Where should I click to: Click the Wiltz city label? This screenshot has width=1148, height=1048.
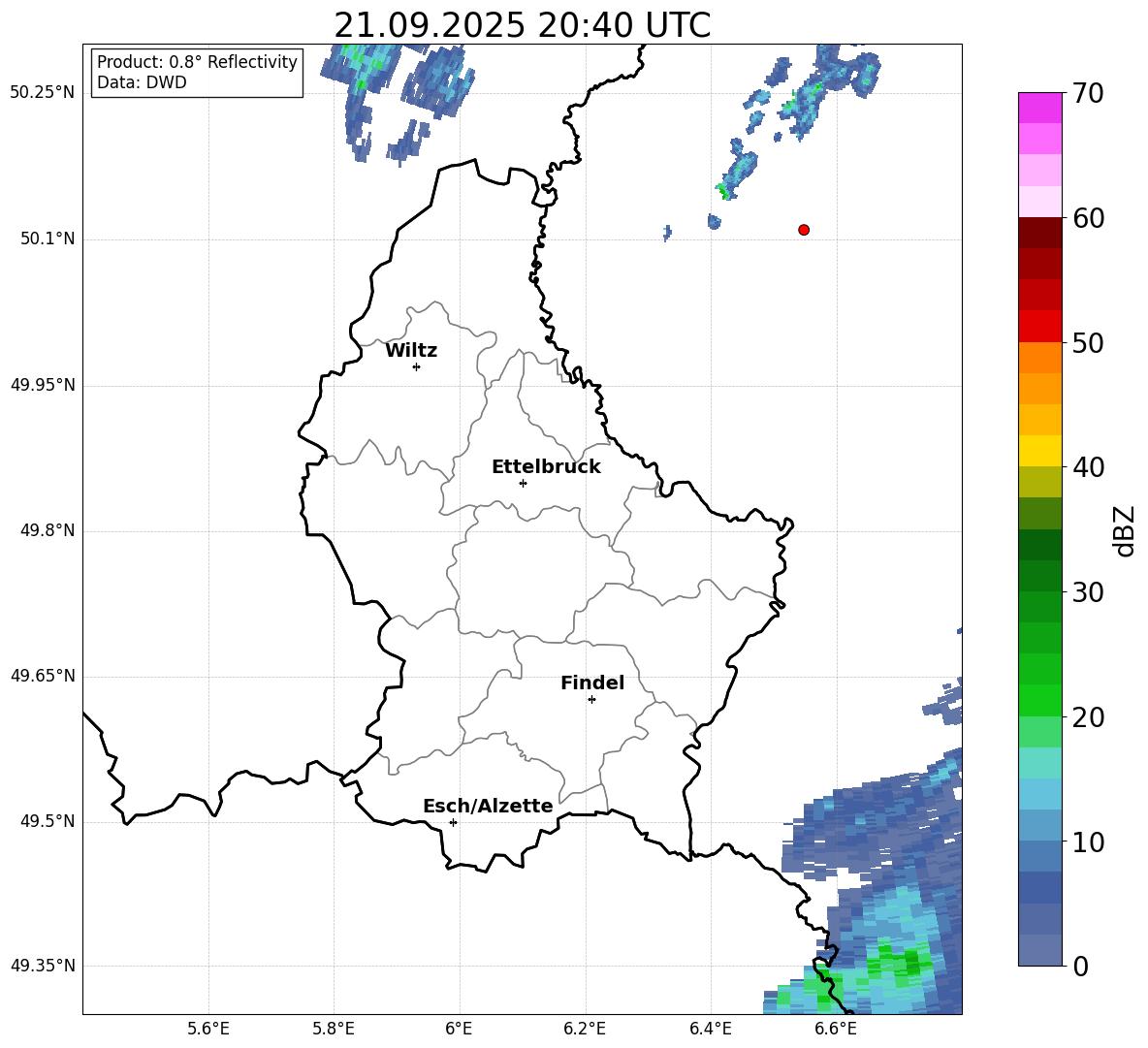pyautogui.click(x=411, y=351)
